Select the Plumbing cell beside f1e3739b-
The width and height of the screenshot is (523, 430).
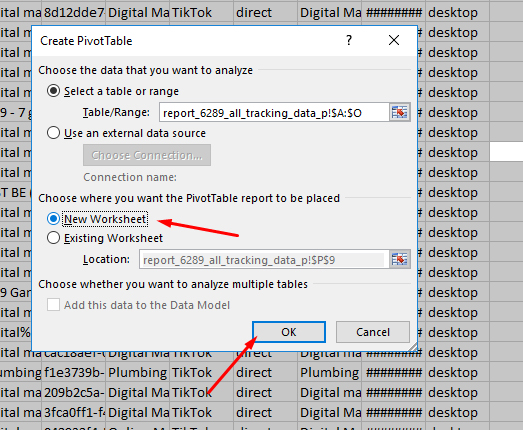[138, 372]
